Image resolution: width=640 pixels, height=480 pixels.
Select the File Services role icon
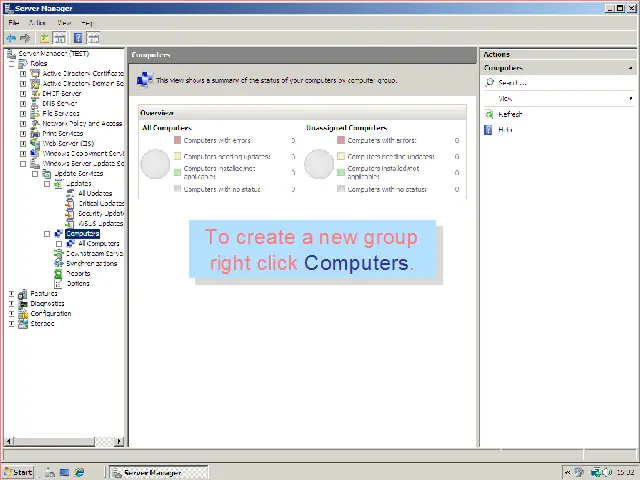point(36,113)
